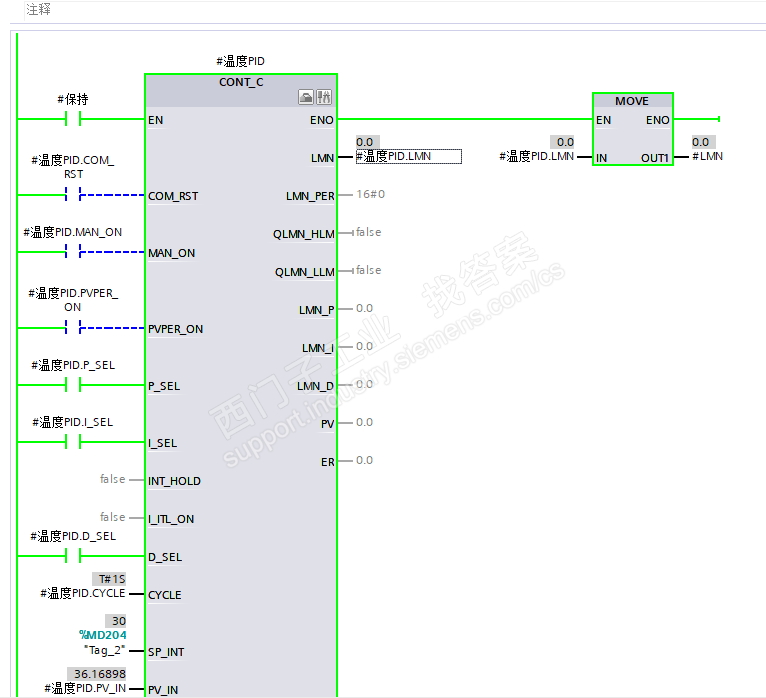Click the CONT_C ENO pin label

click(x=321, y=120)
